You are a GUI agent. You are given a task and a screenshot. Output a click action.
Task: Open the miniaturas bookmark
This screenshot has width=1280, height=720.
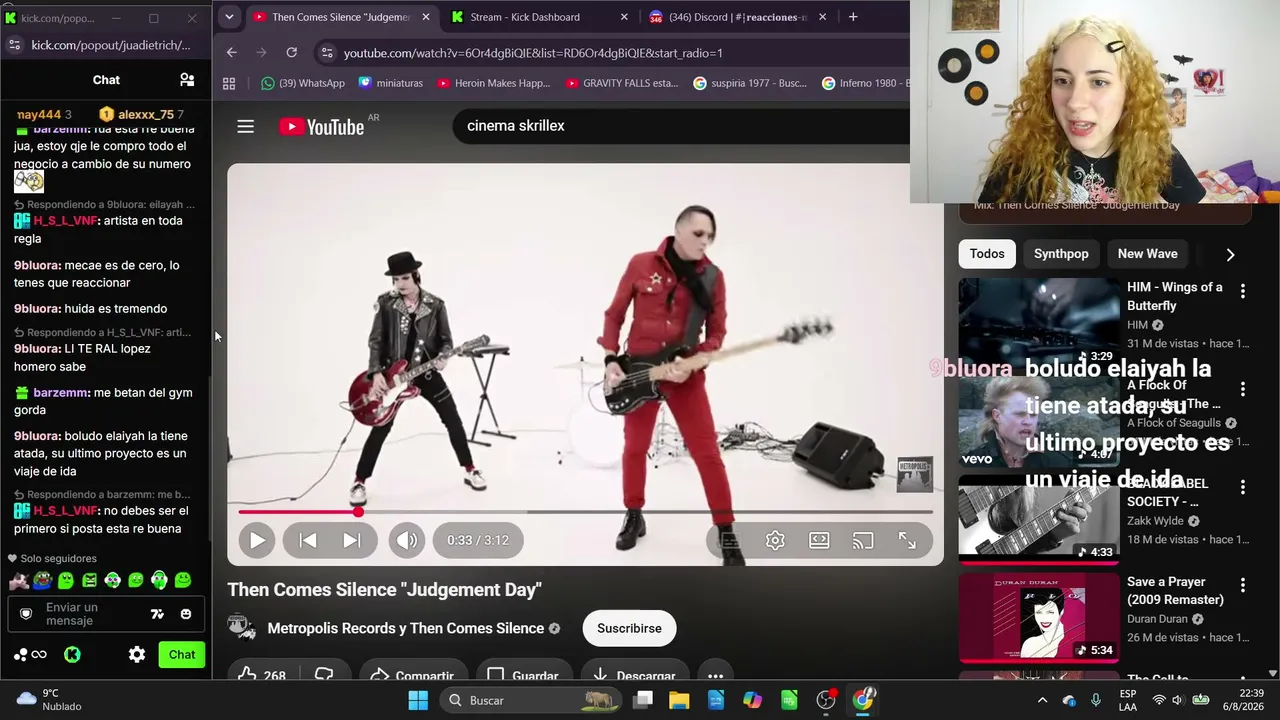tap(391, 83)
